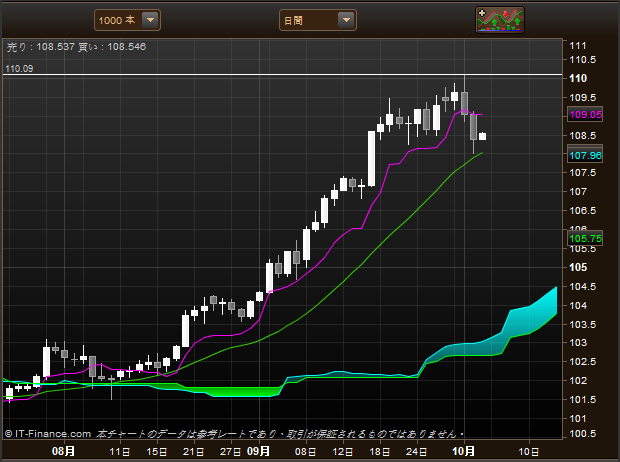Click the 107.5 price axis value
Screen dimensions: 620x462
tap(582, 172)
